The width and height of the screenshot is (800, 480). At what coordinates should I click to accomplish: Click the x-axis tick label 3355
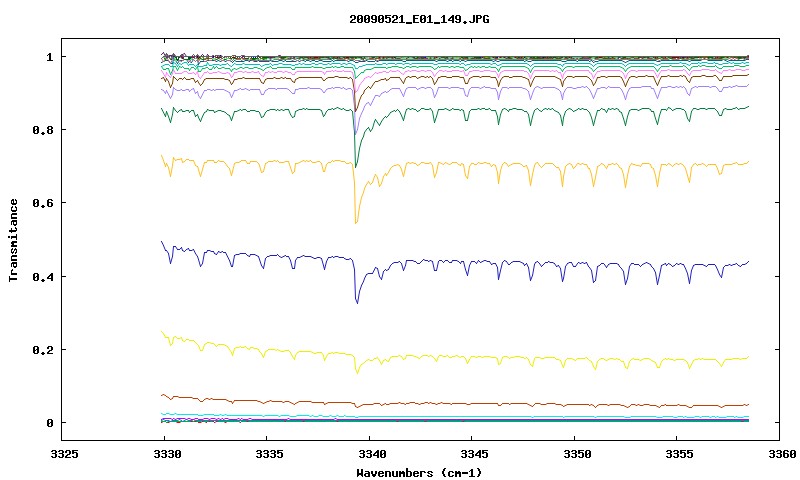(680, 453)
